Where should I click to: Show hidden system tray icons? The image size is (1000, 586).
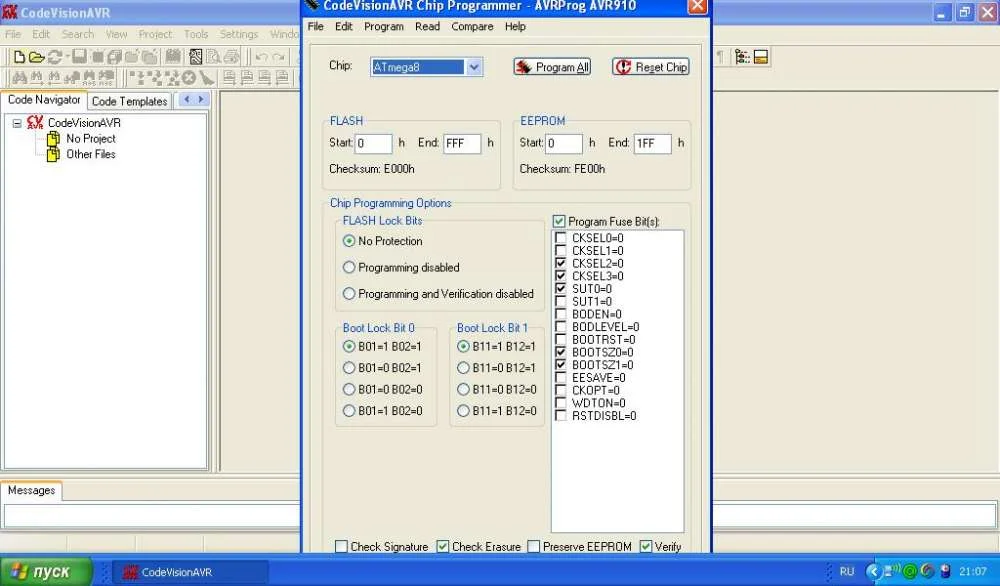(872, 572)
